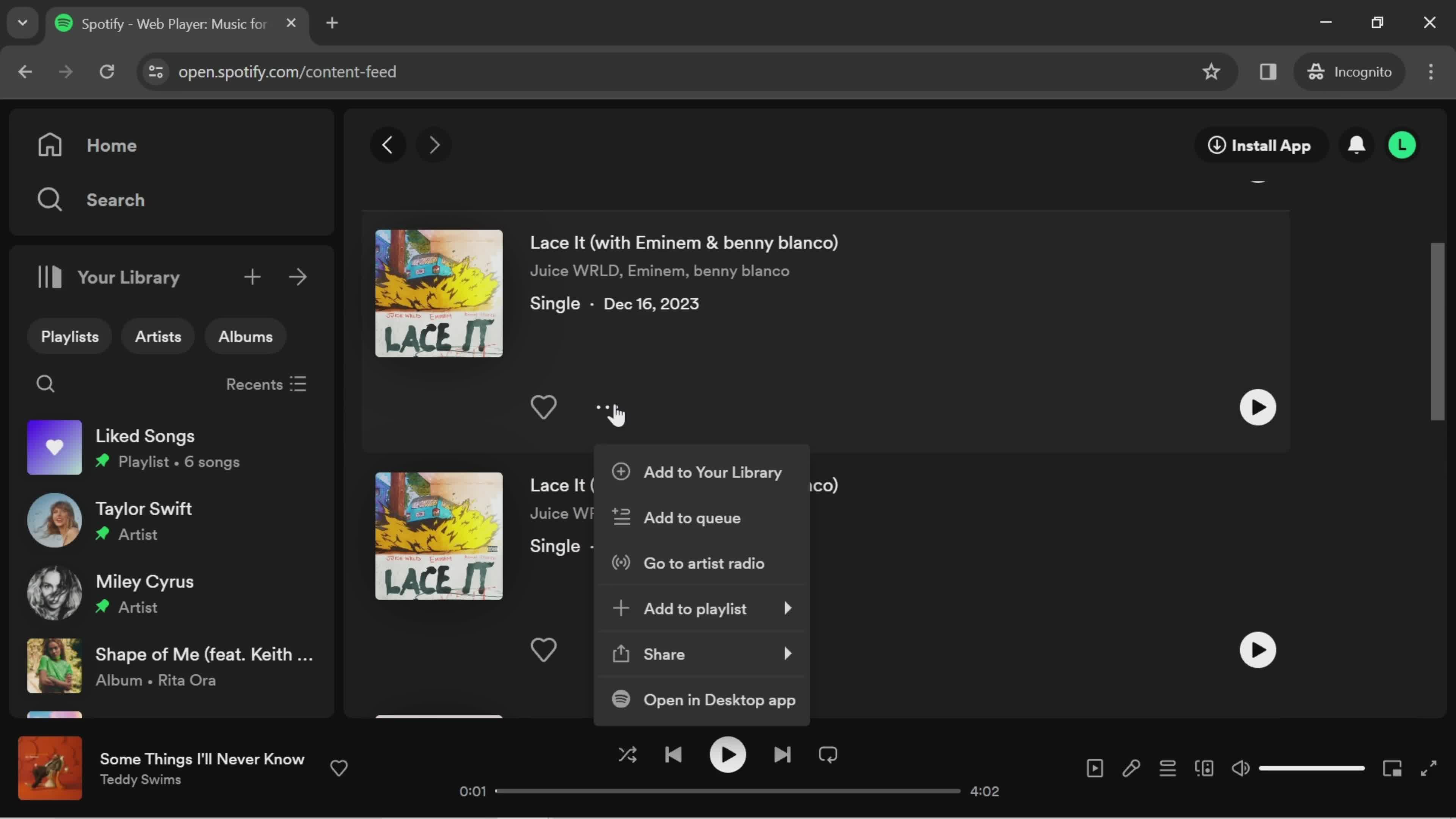The image size is (1456, 819).
Task: Go forward with in-app forward arrow
Action: pyautogui.click(x=433, y=145)
